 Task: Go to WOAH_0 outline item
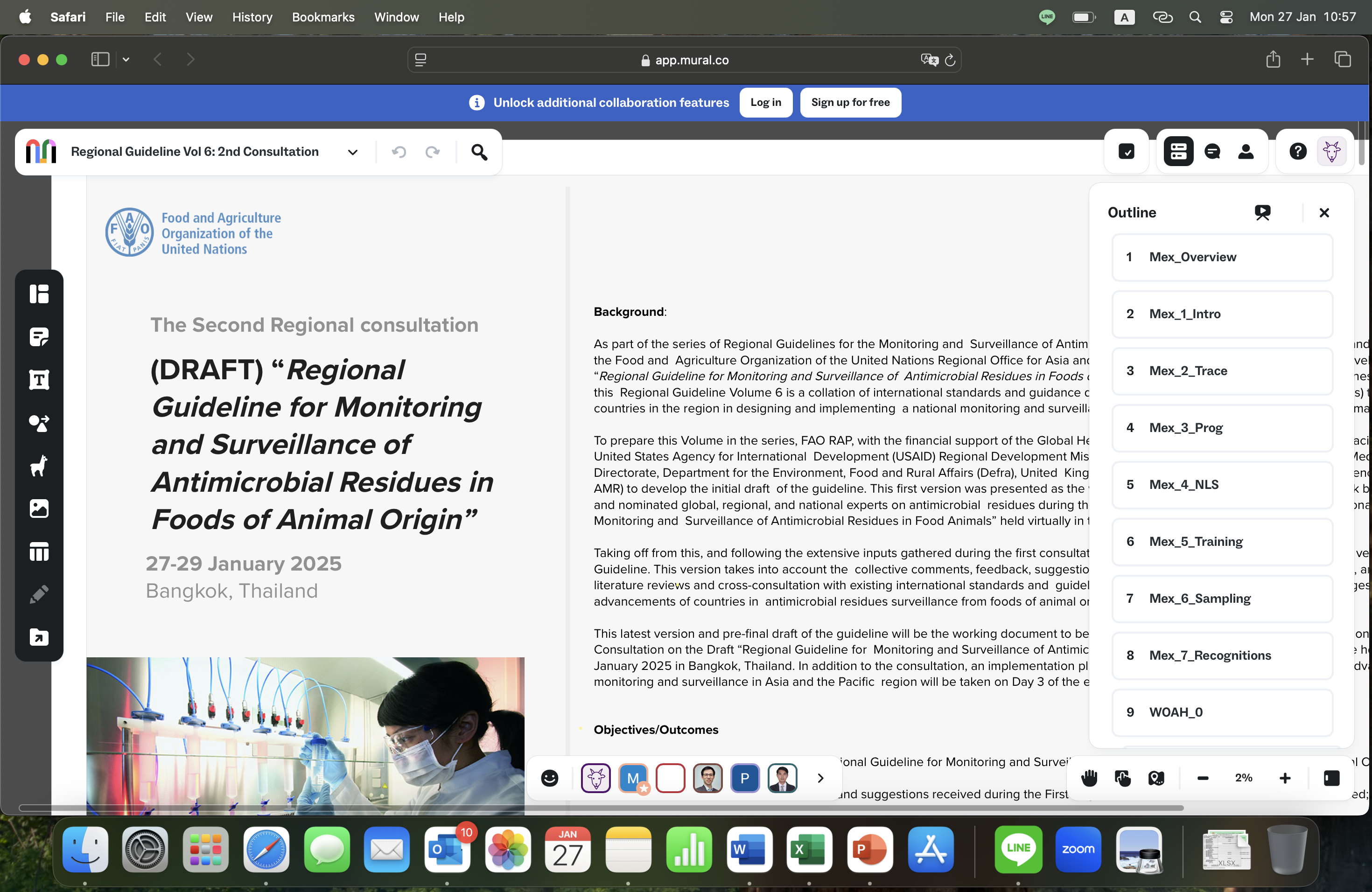point(1222,712)
